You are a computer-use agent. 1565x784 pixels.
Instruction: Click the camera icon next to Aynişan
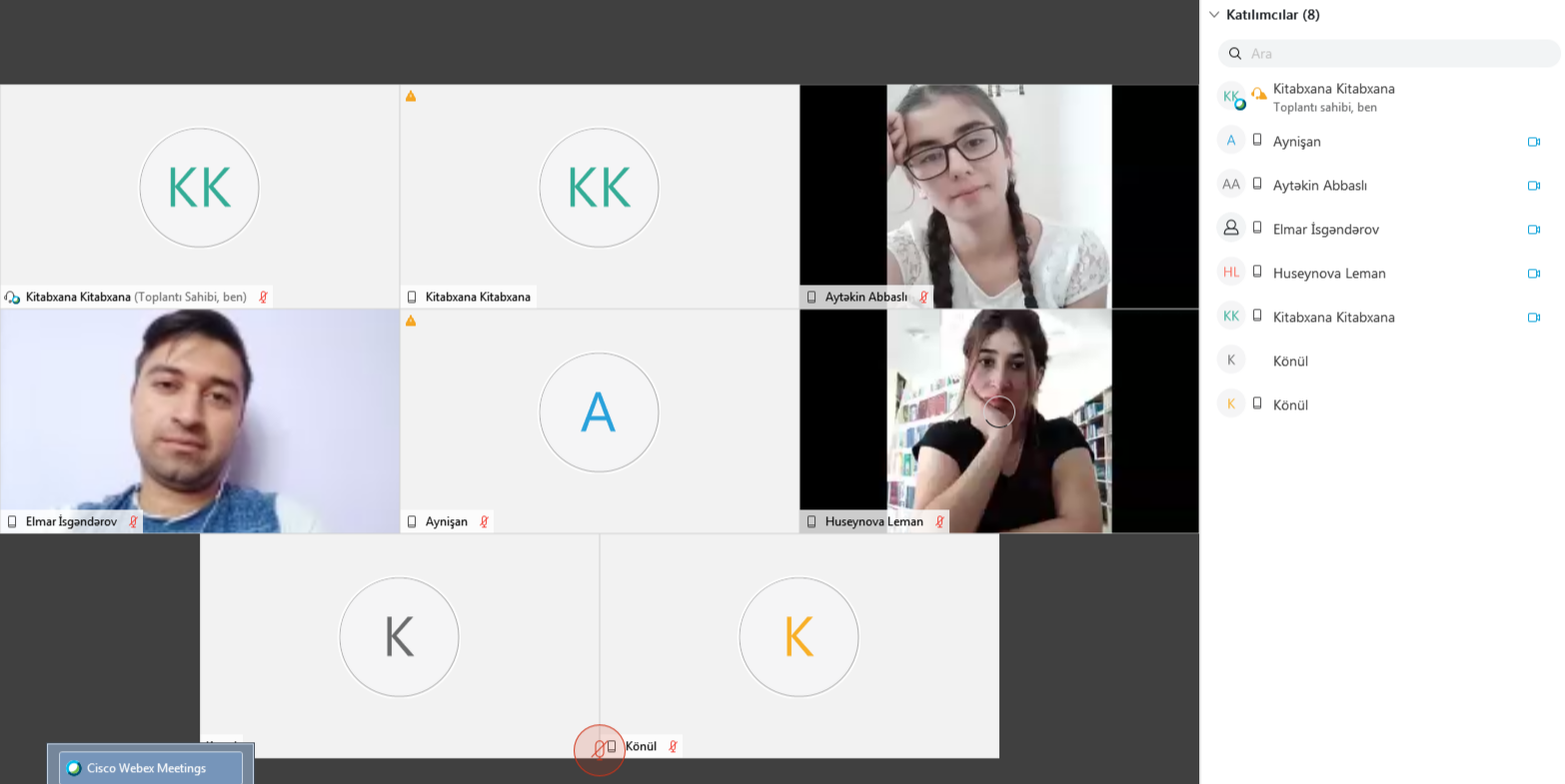click(x=1533, y=142)
